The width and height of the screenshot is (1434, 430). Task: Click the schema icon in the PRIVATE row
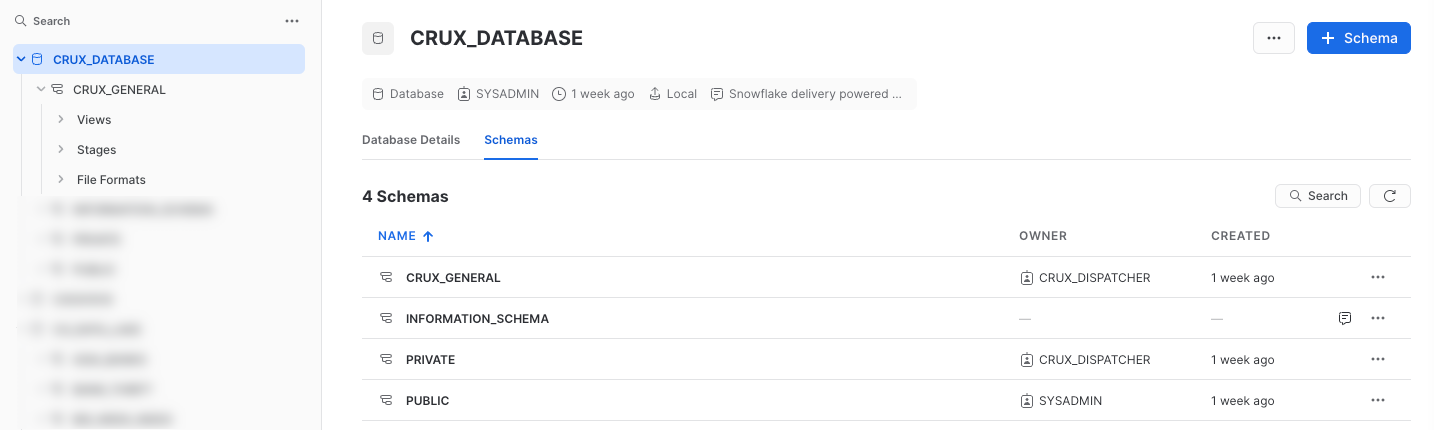click(385, 359)
